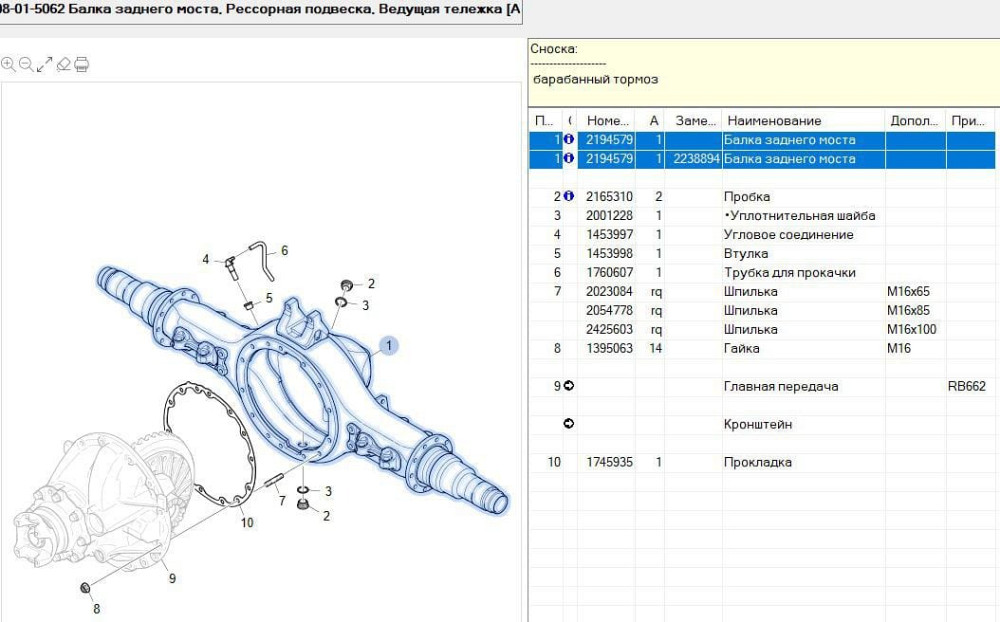Viewport: 1000px width, 622px height.
Task: Fit diagram to window with arrows icon
Action: click(x=44, y=64)
